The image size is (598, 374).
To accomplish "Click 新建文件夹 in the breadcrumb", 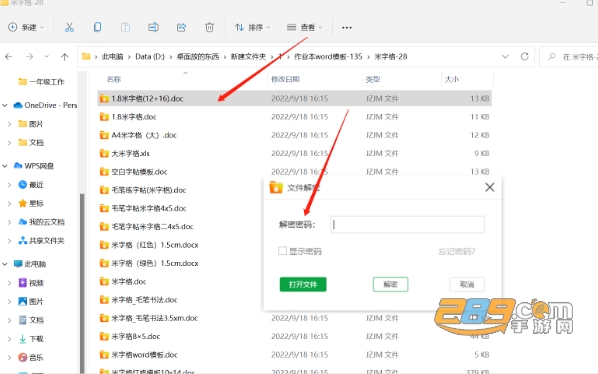I will click(x=248, y=56).
